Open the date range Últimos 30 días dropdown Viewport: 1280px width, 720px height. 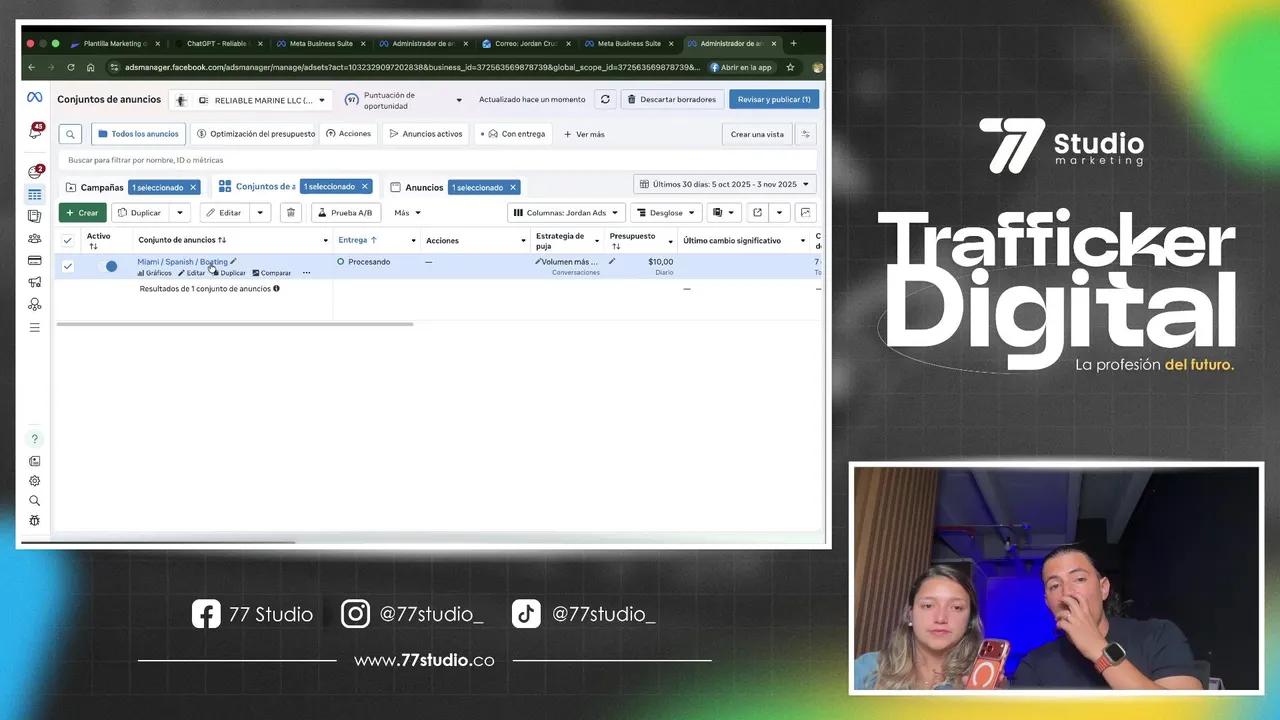coord(725,184)
